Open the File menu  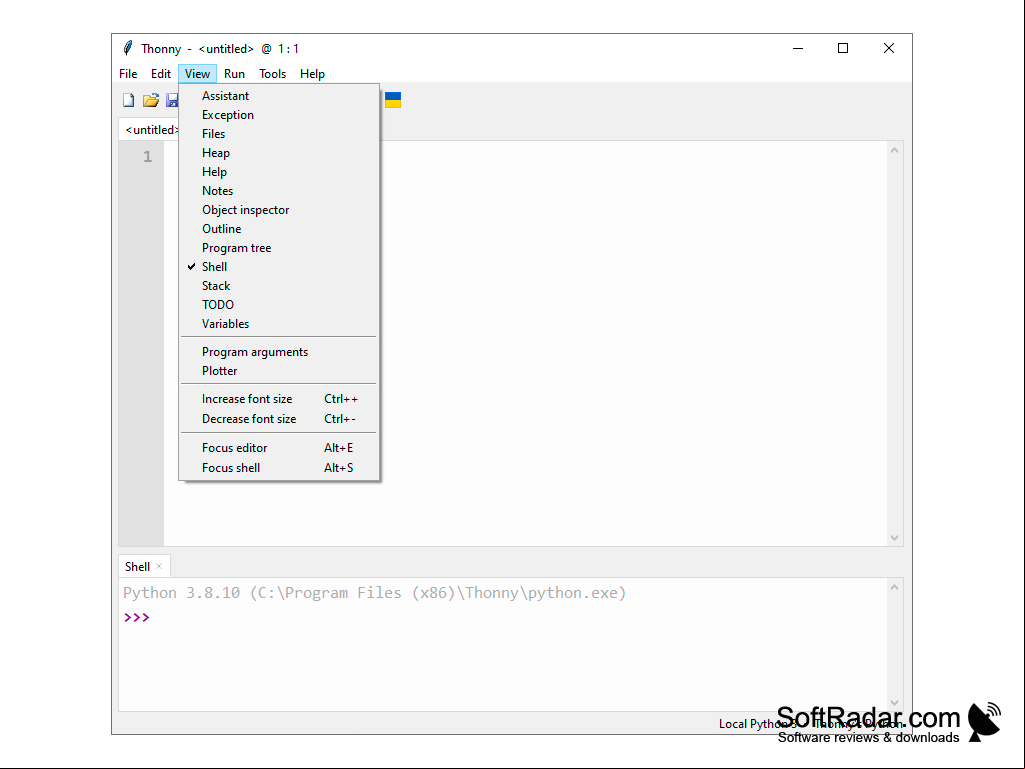[x=128, y=74]
